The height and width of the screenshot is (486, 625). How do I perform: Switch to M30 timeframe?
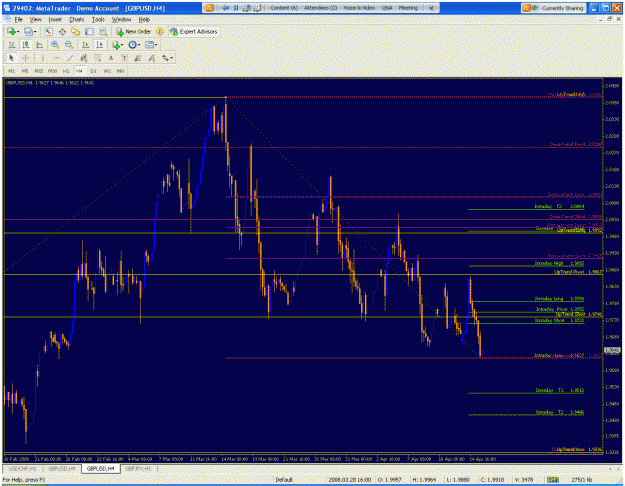(x=52, y=71)
